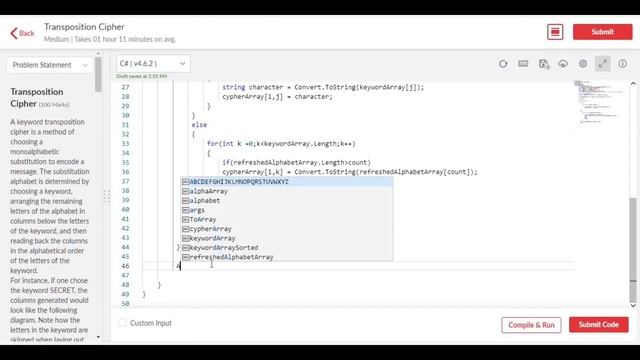The height and width of the screenshot is (360, 640).
Task: Open the layout panel icon beside Submit
Action: [x=555, y=32]
